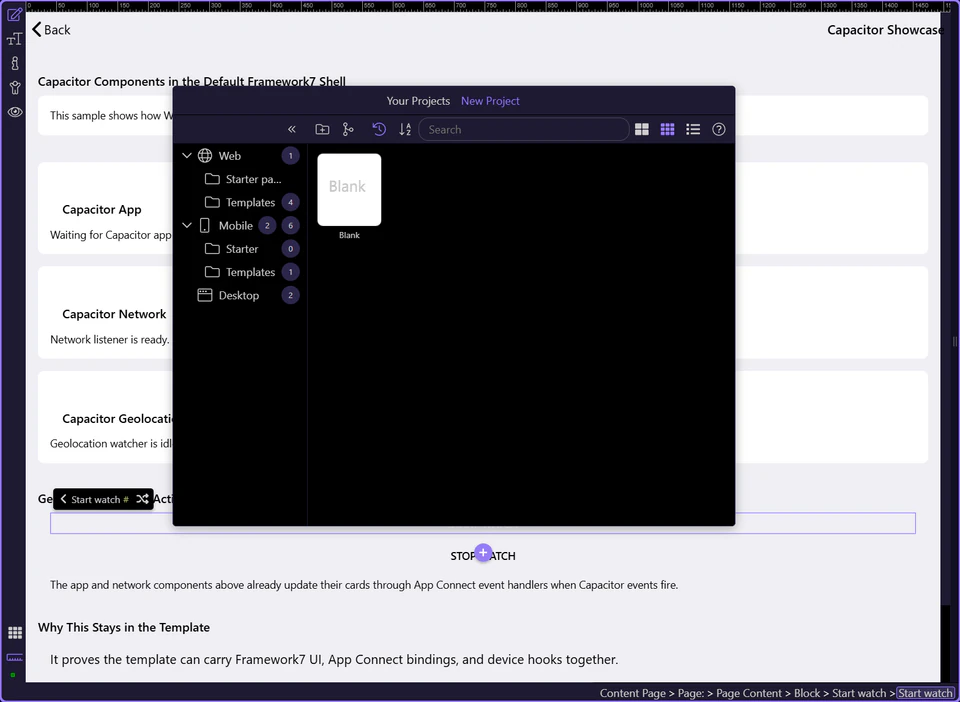Toggle the eye preview icon in sidebar
This screenshot has width=960, height=702.
tap(15, 112)
